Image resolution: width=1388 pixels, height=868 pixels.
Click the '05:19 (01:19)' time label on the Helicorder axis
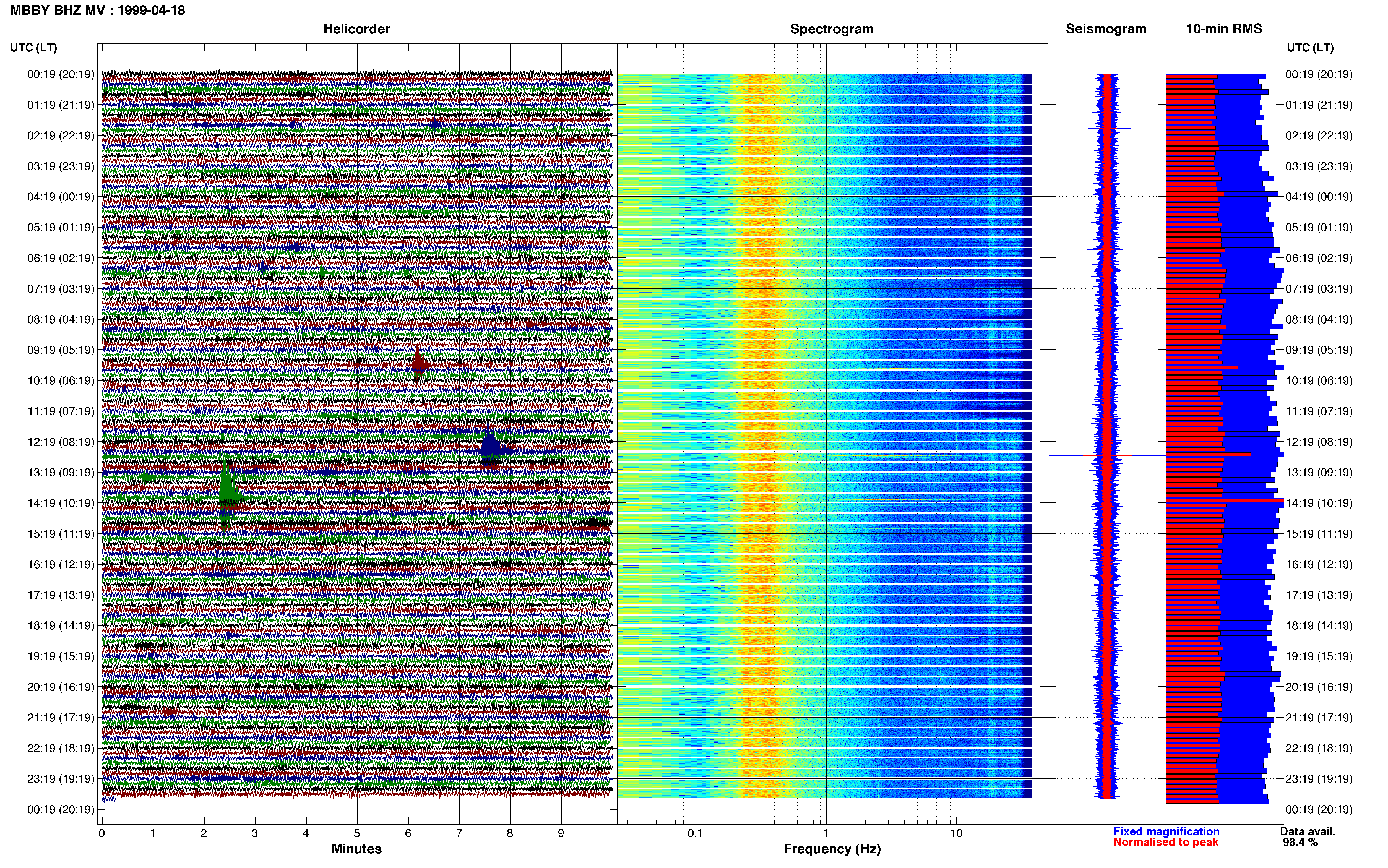[61, 227]
